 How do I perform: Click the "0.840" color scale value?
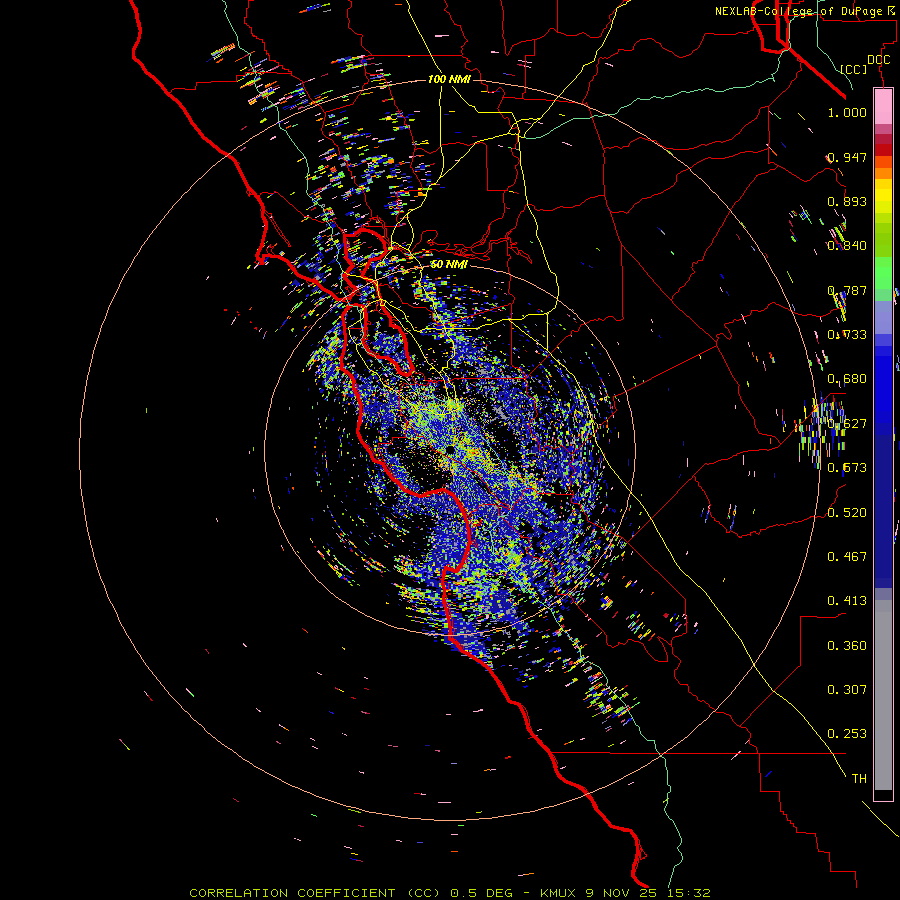tap(847, 246)
